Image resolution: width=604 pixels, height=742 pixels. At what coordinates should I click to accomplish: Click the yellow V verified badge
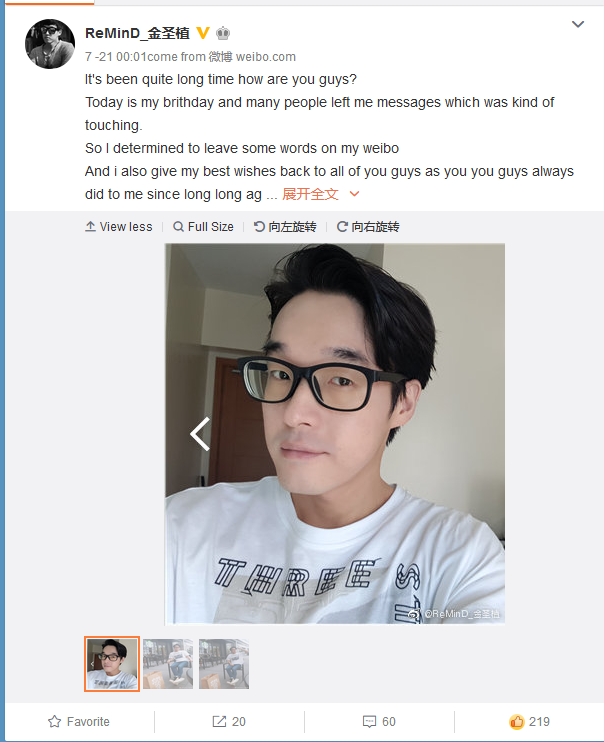pyautogui.click(x=203, y=33)
